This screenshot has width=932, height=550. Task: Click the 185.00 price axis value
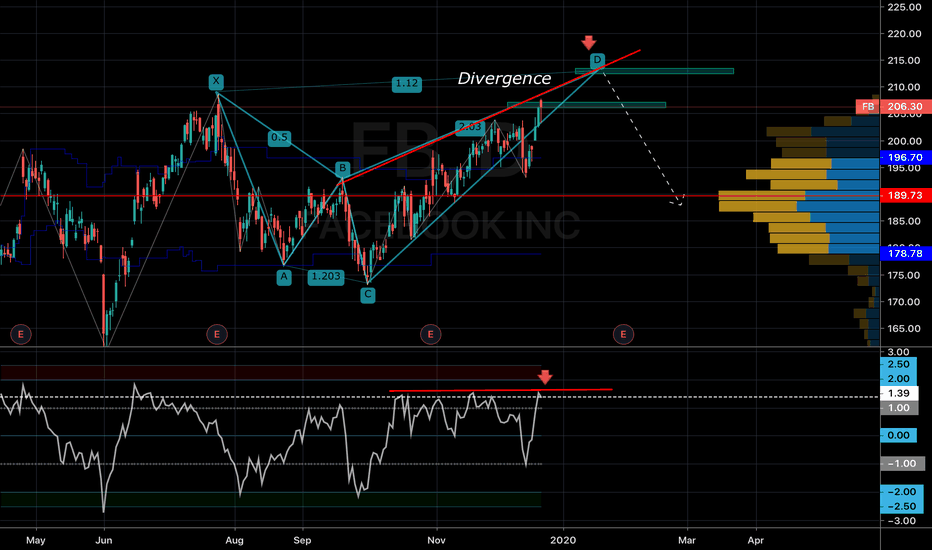click(905, 221)
